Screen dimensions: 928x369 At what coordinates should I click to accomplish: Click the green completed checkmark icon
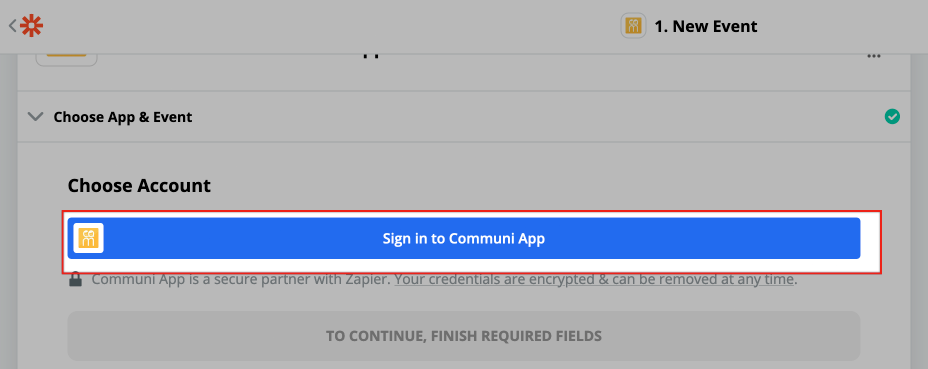tap(892, 117)
